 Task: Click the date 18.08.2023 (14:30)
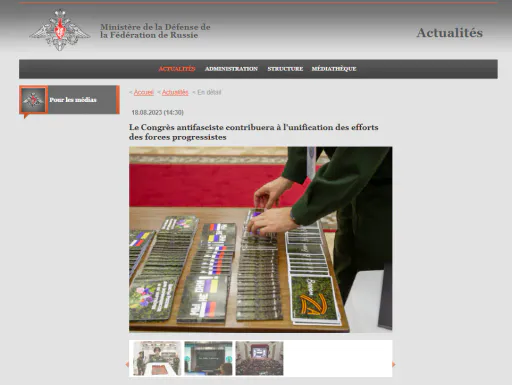point(158,112)
